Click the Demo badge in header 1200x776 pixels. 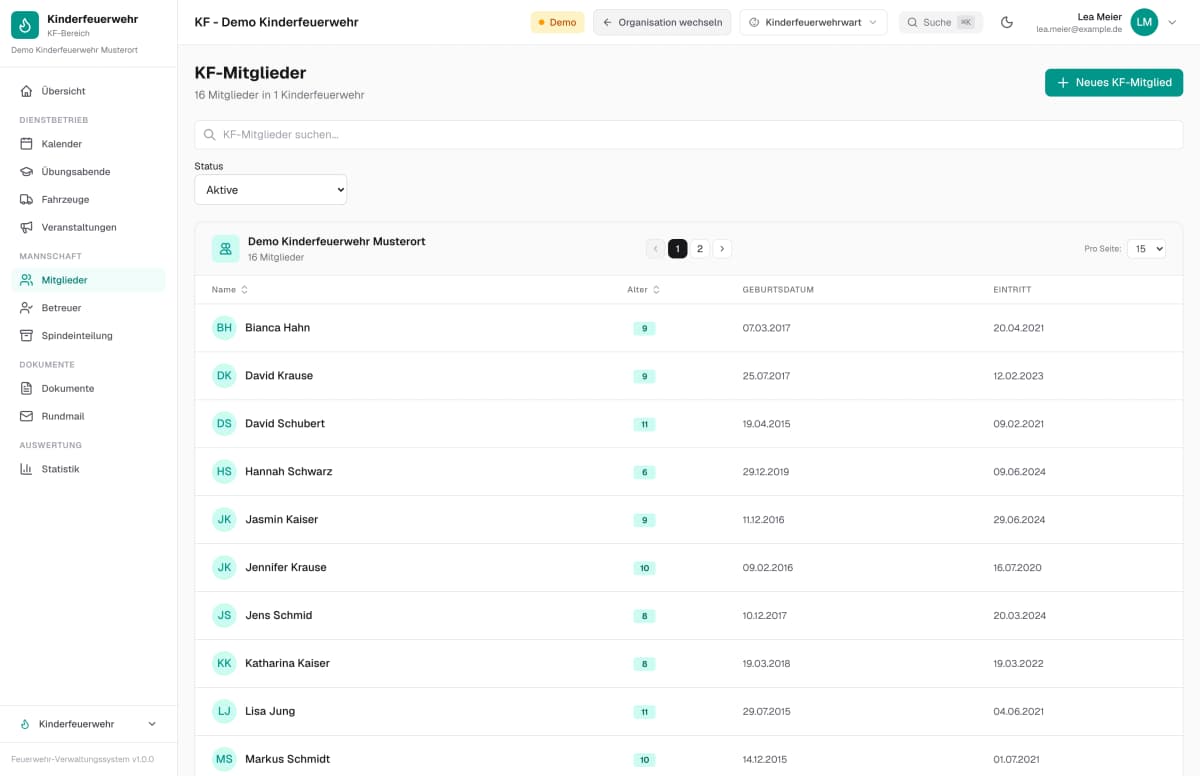[x=557, y=22]
